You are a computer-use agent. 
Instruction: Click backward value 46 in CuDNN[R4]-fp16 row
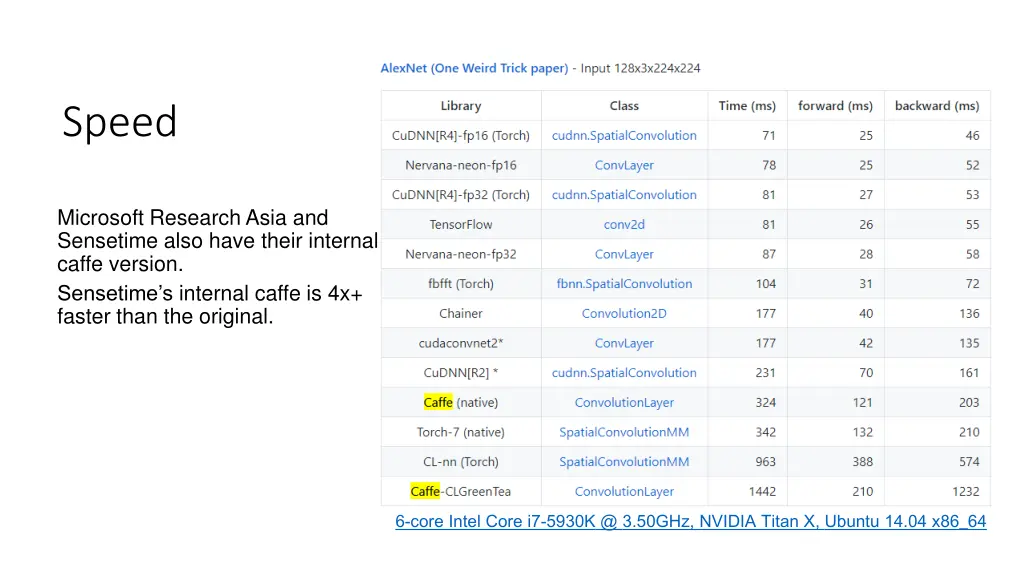click(972, 135)
